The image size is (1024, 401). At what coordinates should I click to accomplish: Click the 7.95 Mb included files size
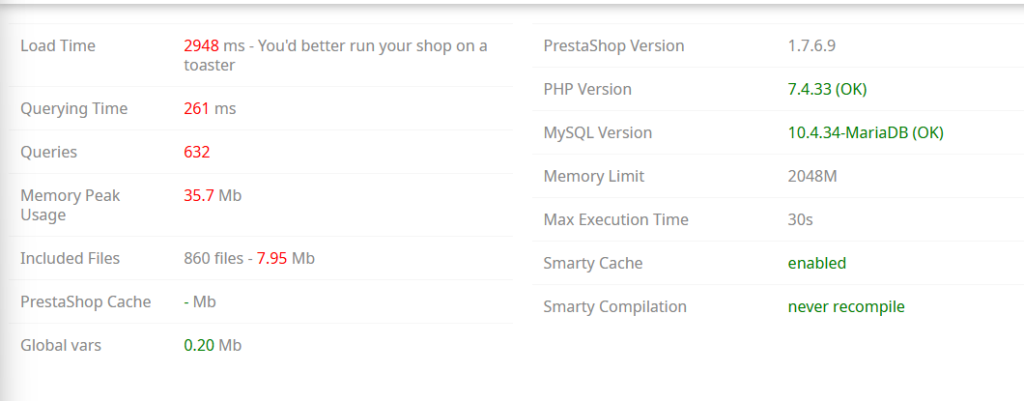click(285, 258)
